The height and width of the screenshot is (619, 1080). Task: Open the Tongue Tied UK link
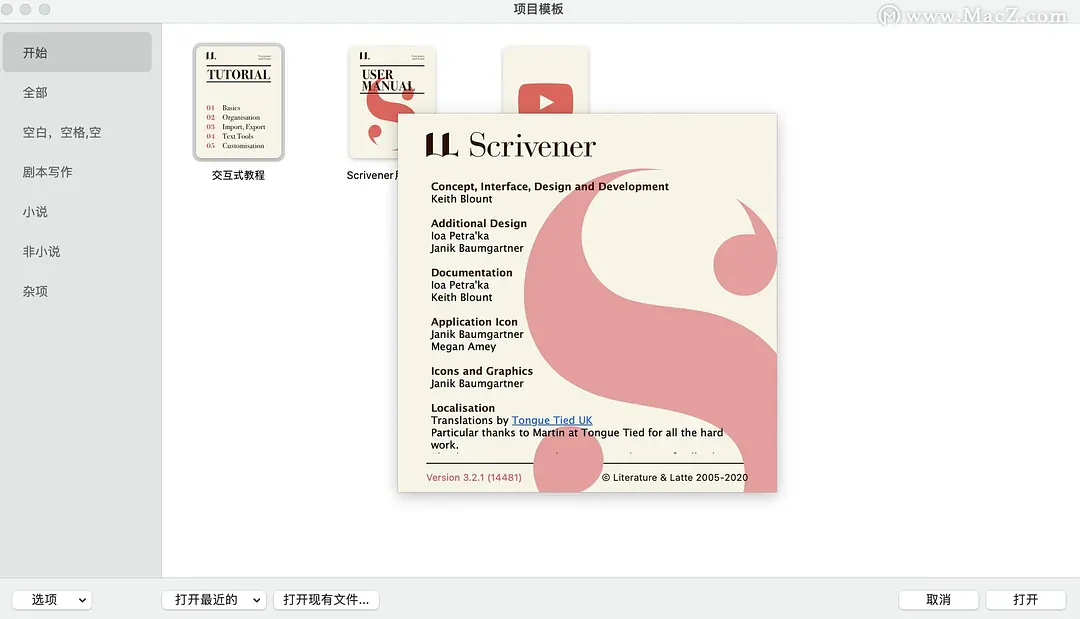click(x=552, y=420)
